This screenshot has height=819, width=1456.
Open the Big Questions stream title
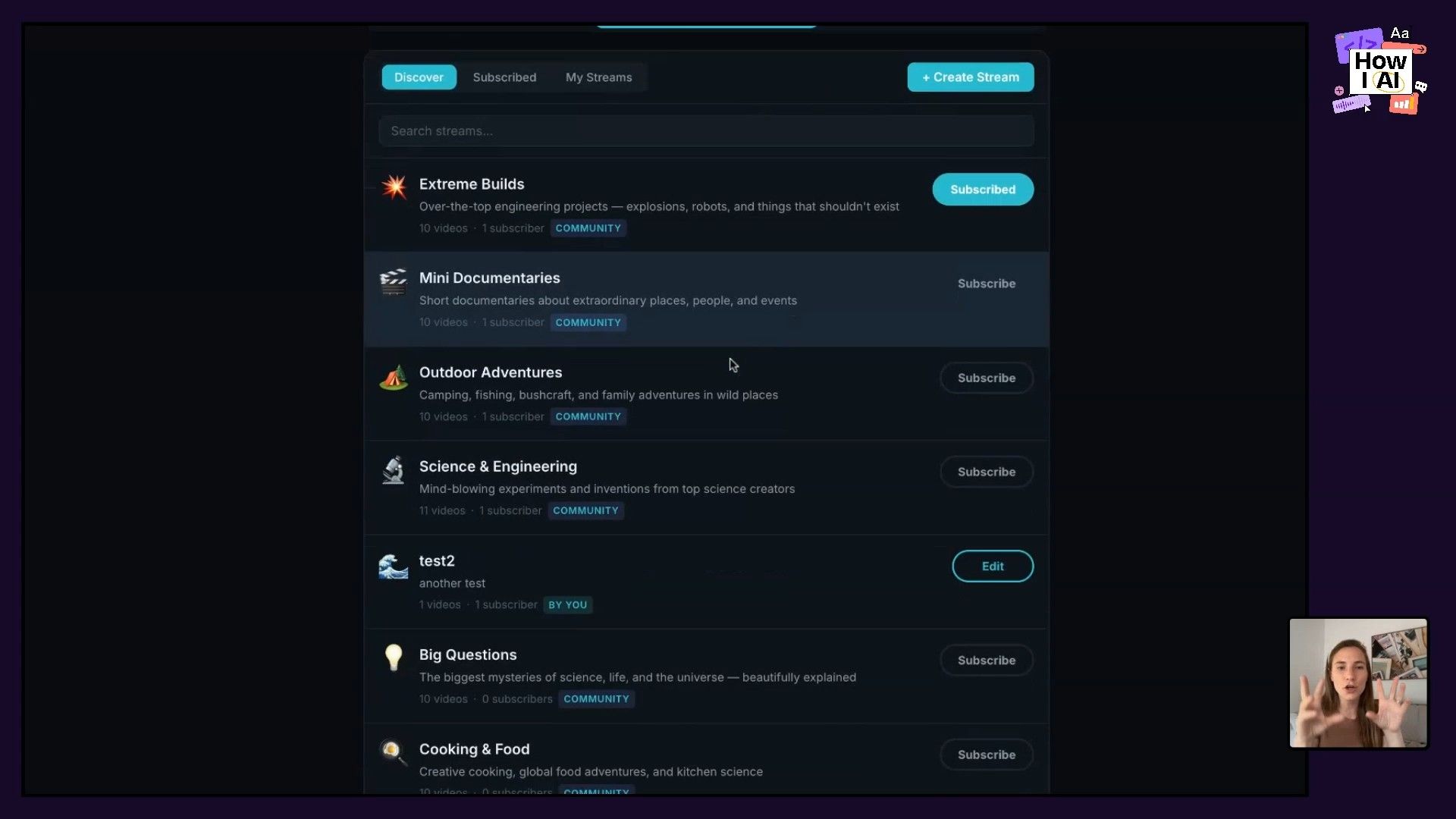[x=468, y=655]
